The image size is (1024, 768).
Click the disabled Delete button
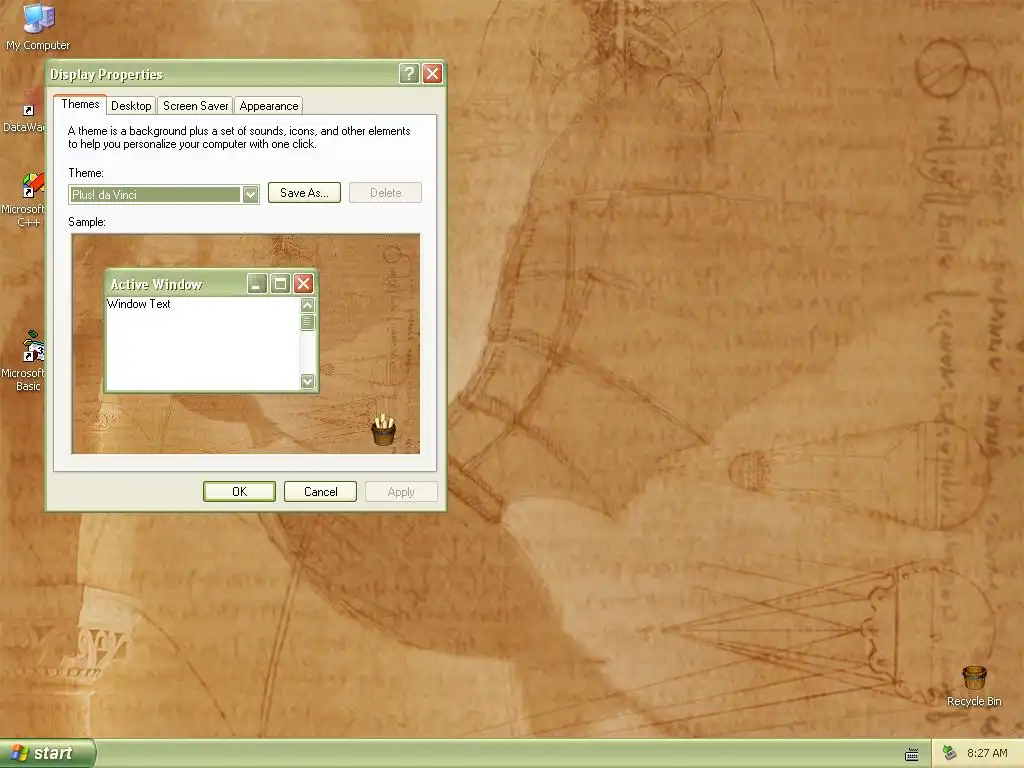coord(385,193)
